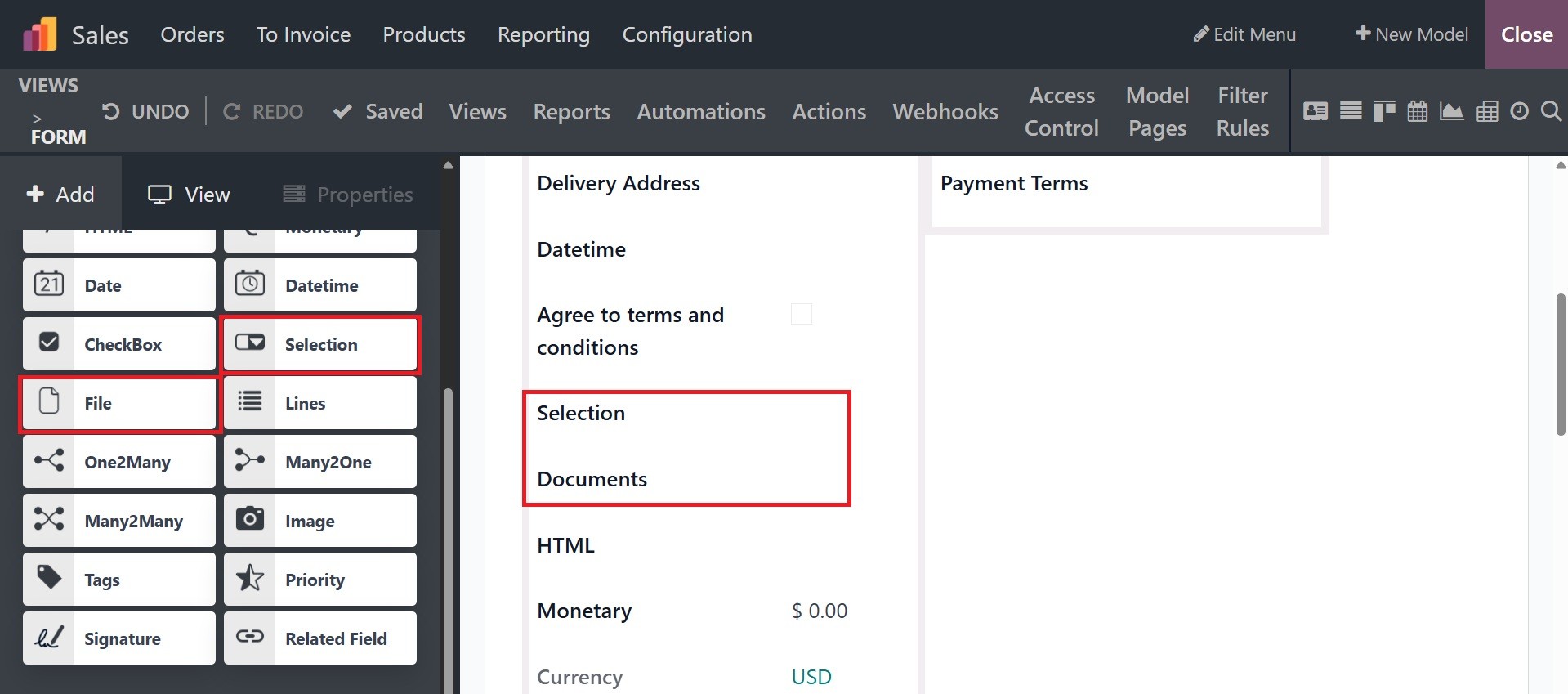The width and height of the screenshot is (1568, 694).
Task: Open the graph view icon
Action: (1451, 111)
